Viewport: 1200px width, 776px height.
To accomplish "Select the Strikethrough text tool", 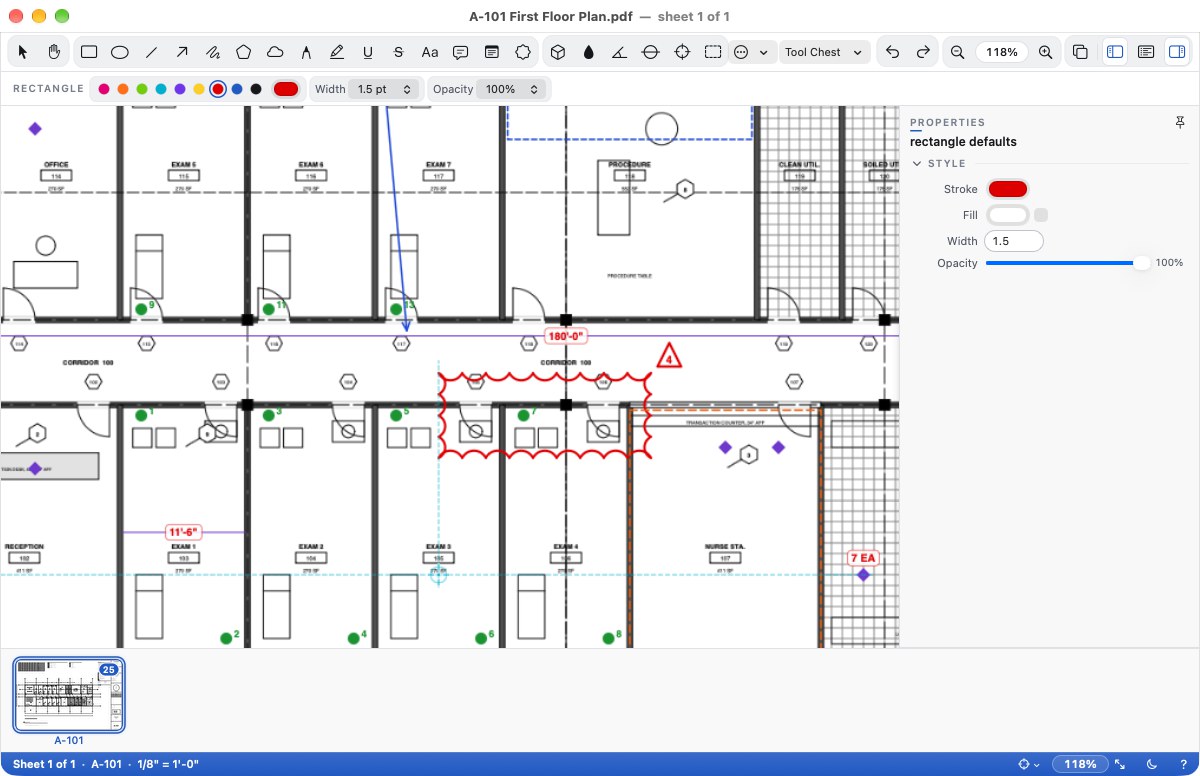I will [x=399, y=52].
